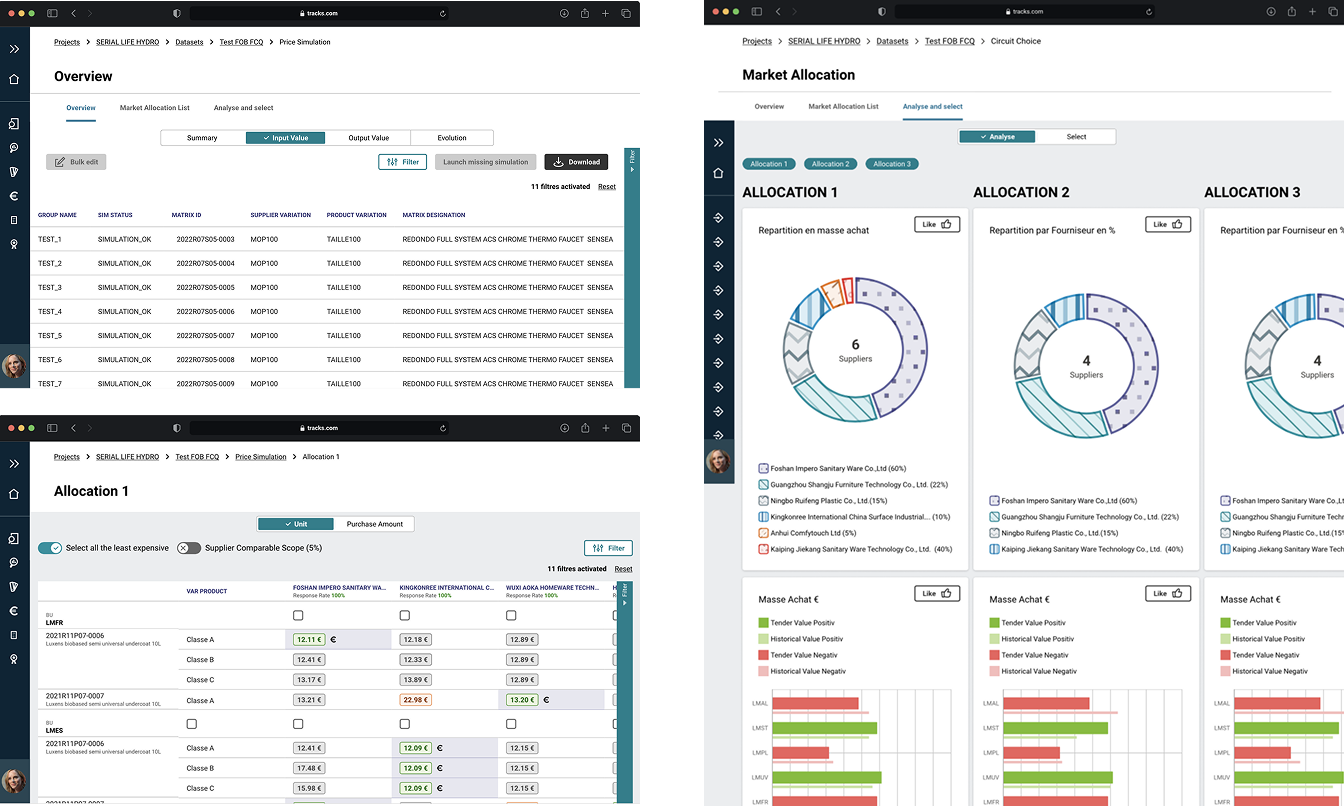
Task: Toggle off Select all the least expensive
Action: tap(50, 548)
